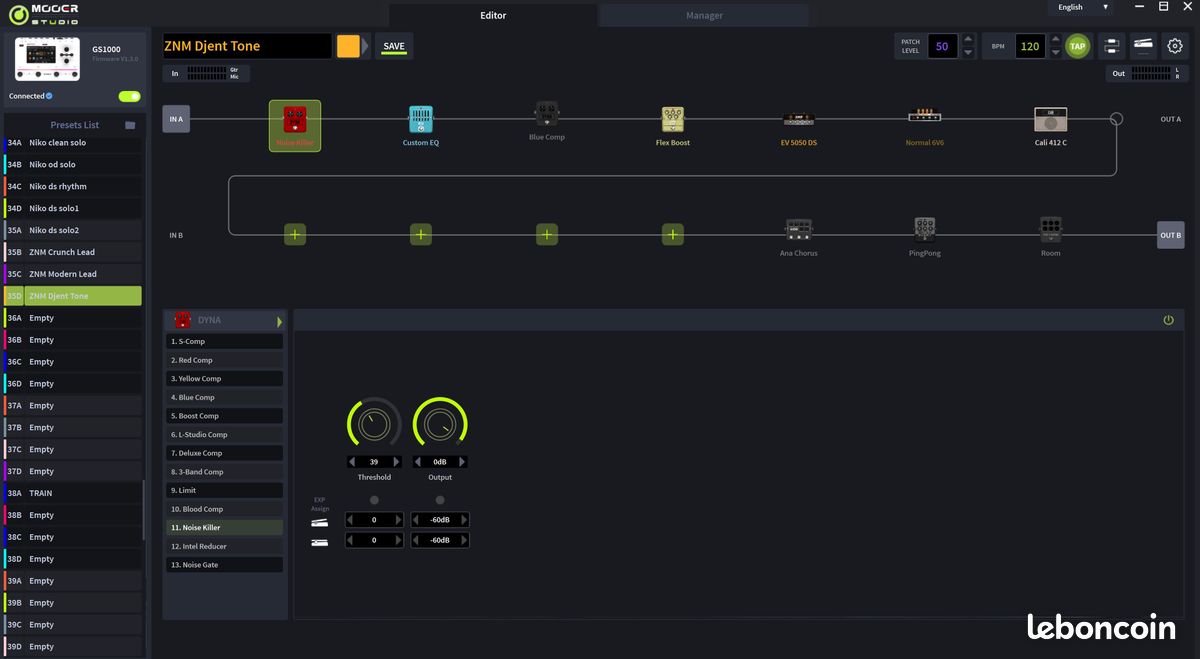This screenshot has height=659, width=1200.
Task: Select the Flex Boost pedal
Action: pyautogui.click(x=673, y=120)
